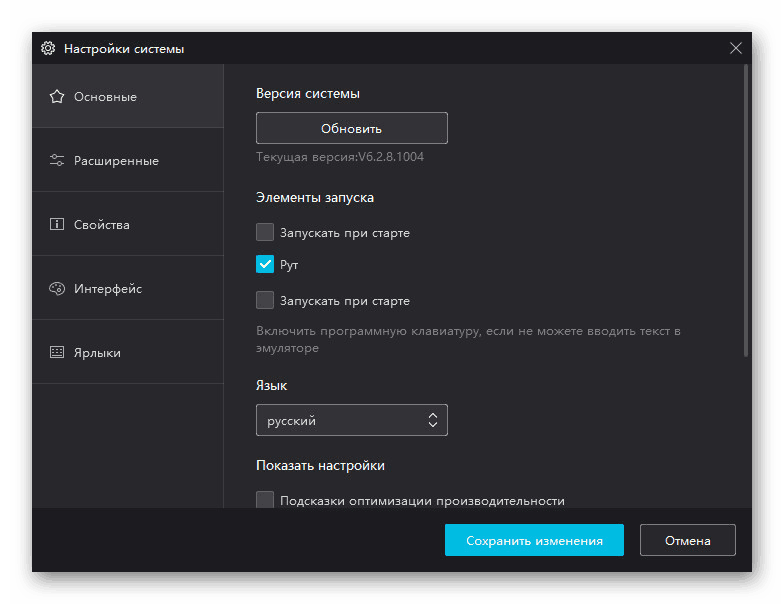Click the gear icon beside Настройки системы
Image resolution: width=784 pixels, height=604 pixels.
coord(48,48)
